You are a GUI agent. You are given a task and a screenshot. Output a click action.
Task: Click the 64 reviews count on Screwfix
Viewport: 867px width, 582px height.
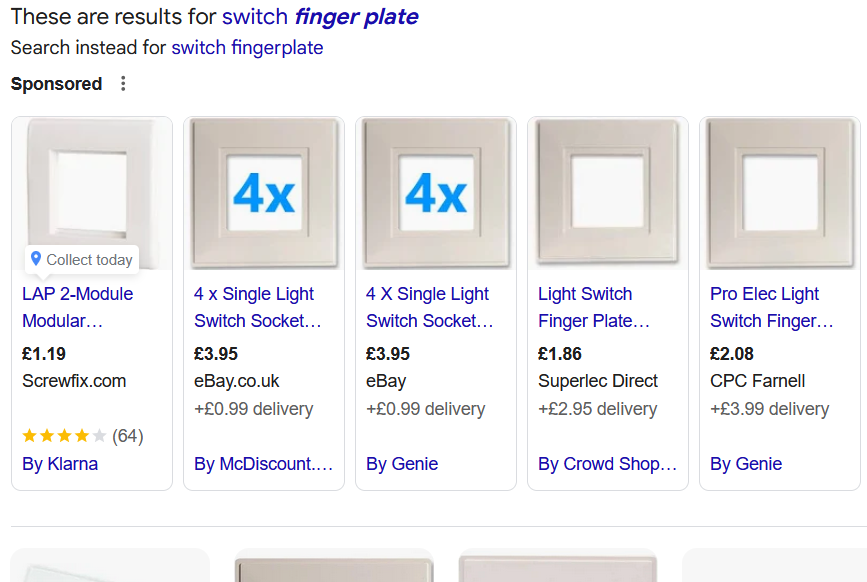click(128, 436)
